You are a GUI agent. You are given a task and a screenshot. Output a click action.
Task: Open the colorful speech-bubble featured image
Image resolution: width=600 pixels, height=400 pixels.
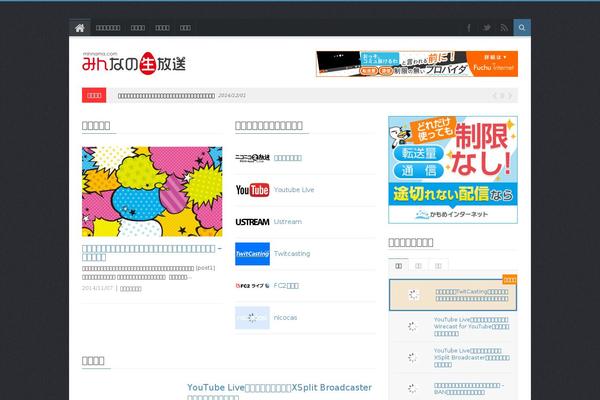click(152, 191)
